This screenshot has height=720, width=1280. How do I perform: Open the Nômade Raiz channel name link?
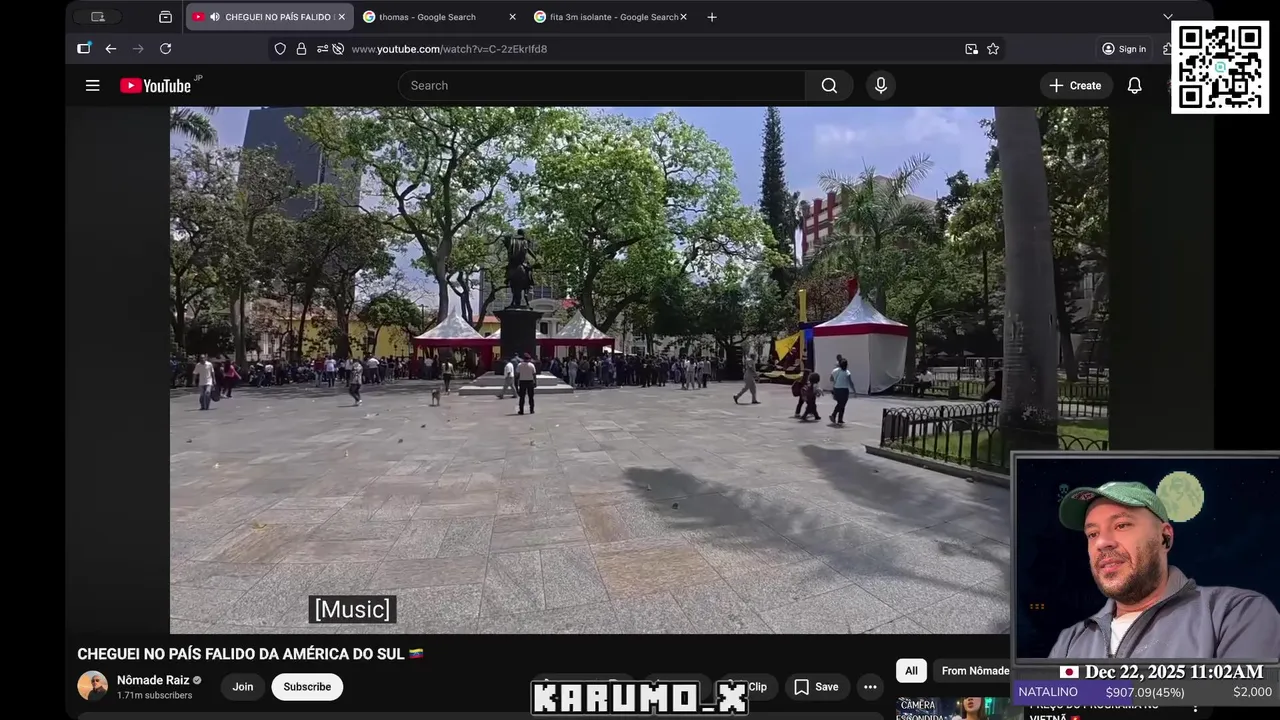[x=153, y=680]
